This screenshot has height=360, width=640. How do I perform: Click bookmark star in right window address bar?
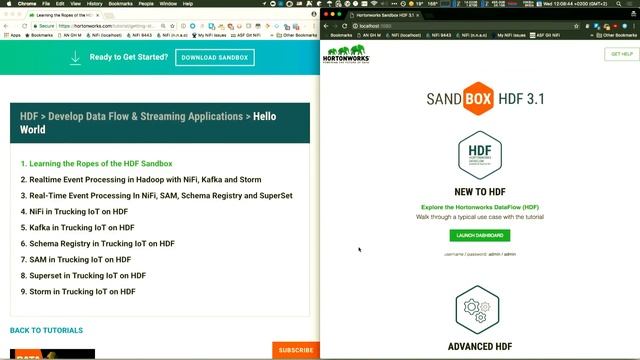pos(576,26)
